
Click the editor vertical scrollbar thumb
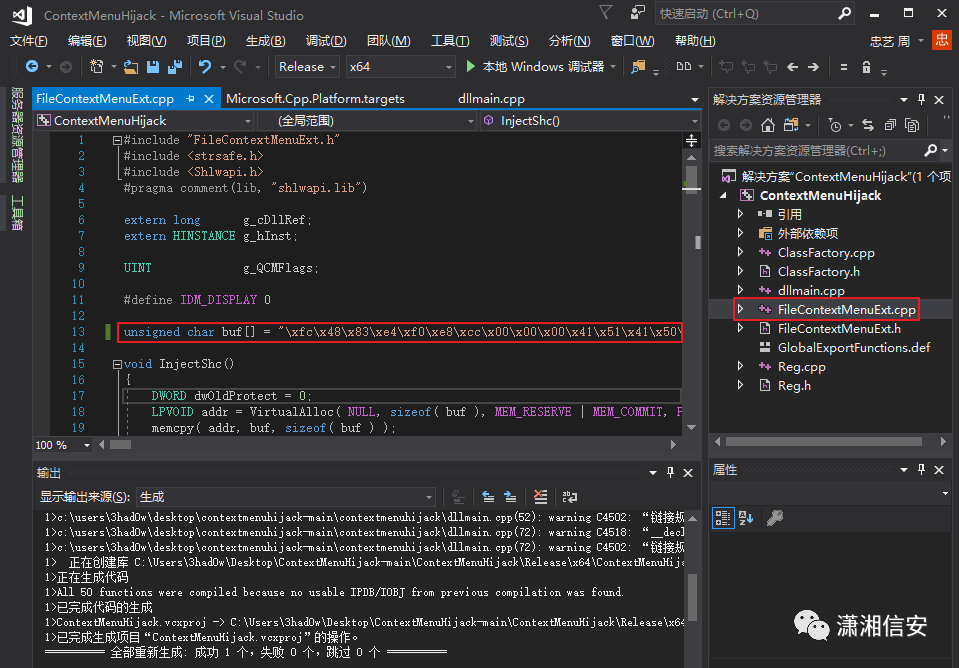692,179
